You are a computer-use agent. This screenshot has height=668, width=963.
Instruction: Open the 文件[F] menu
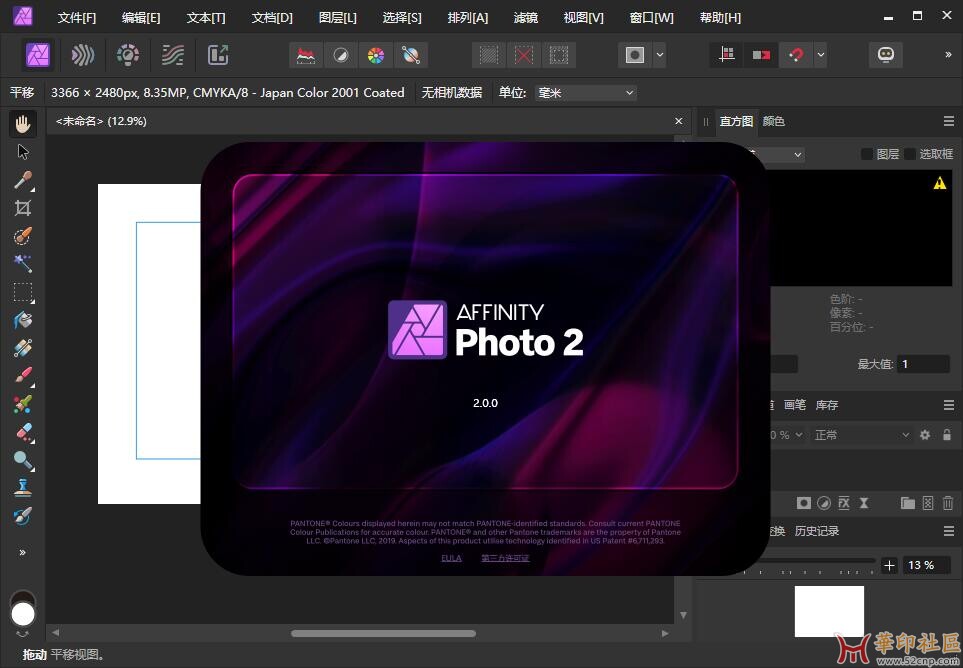coord(77,18)
